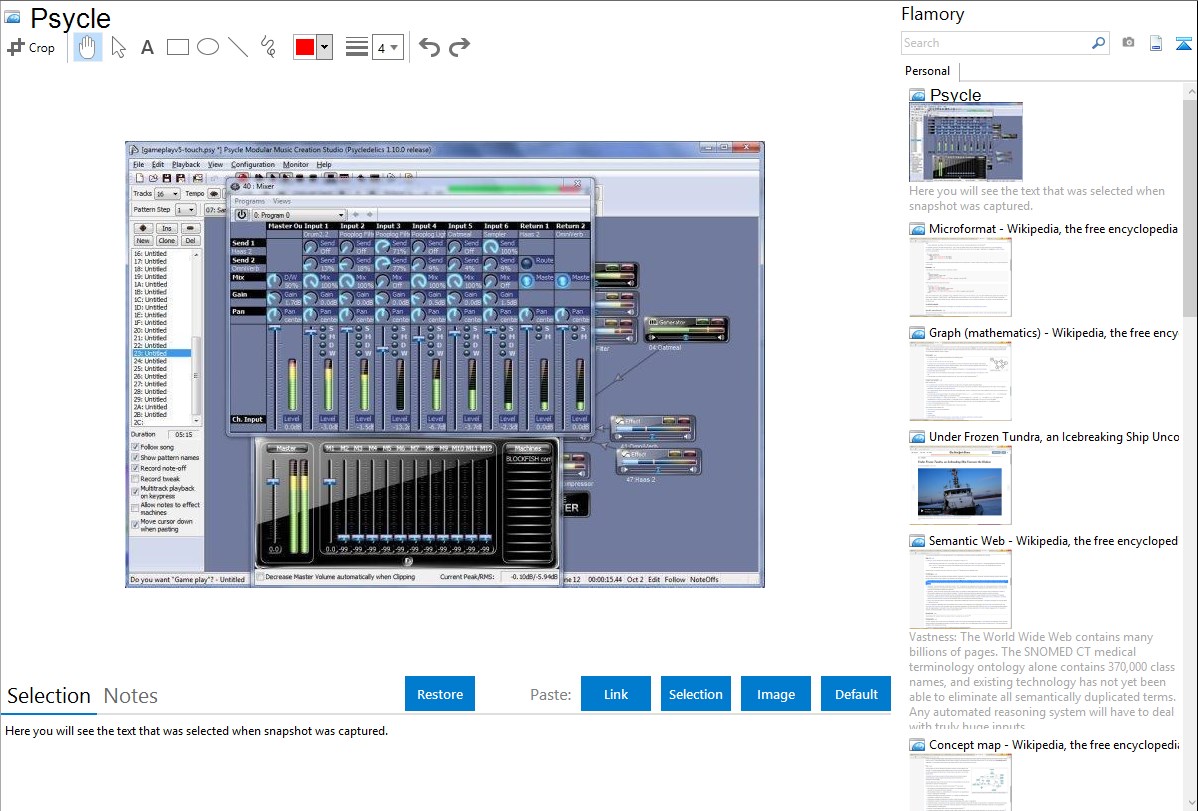Redo the last annotation
1198x811 pixels.
[x=459, y=47]
